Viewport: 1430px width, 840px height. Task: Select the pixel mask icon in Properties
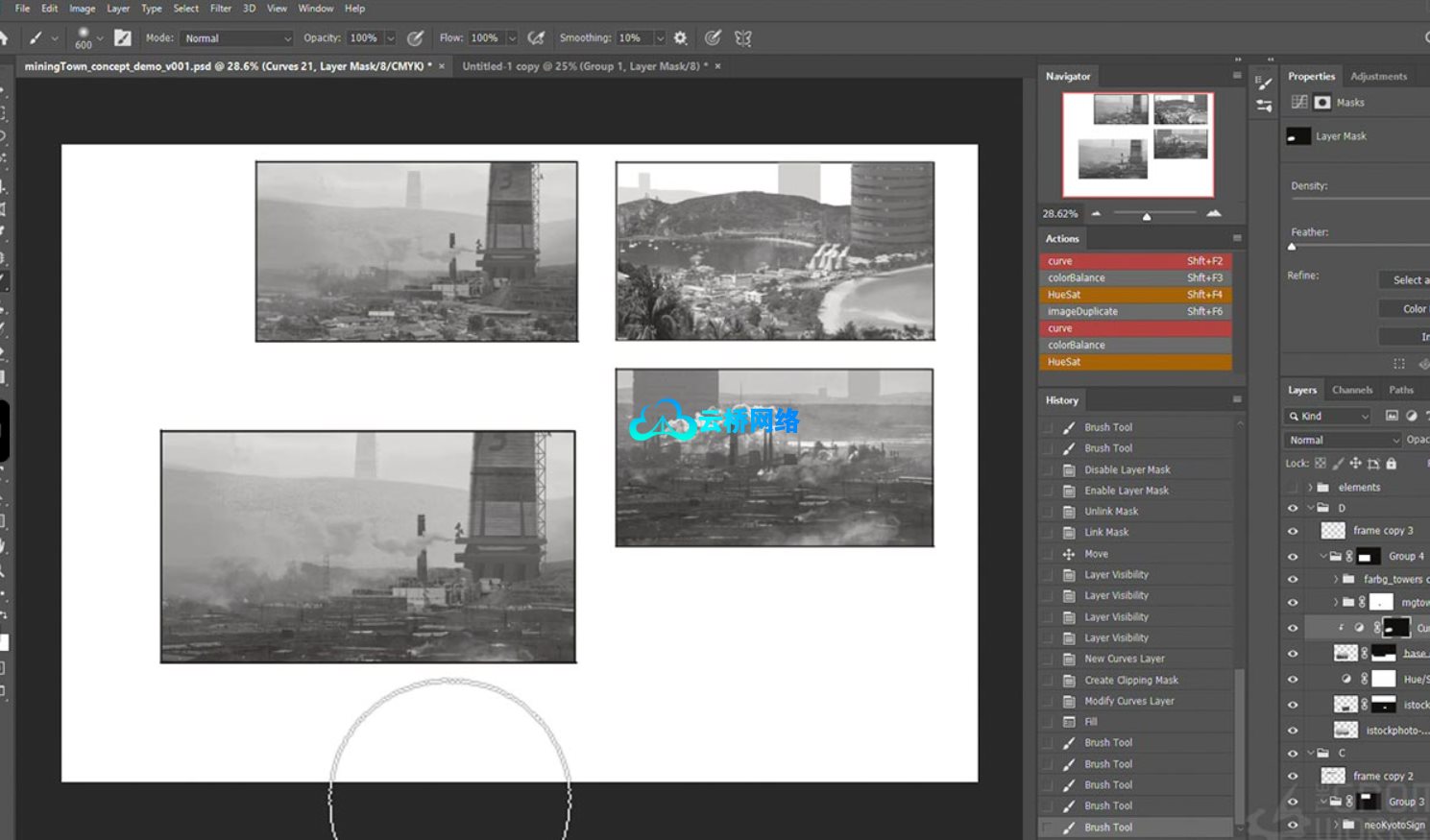[x=1322, y=103]
